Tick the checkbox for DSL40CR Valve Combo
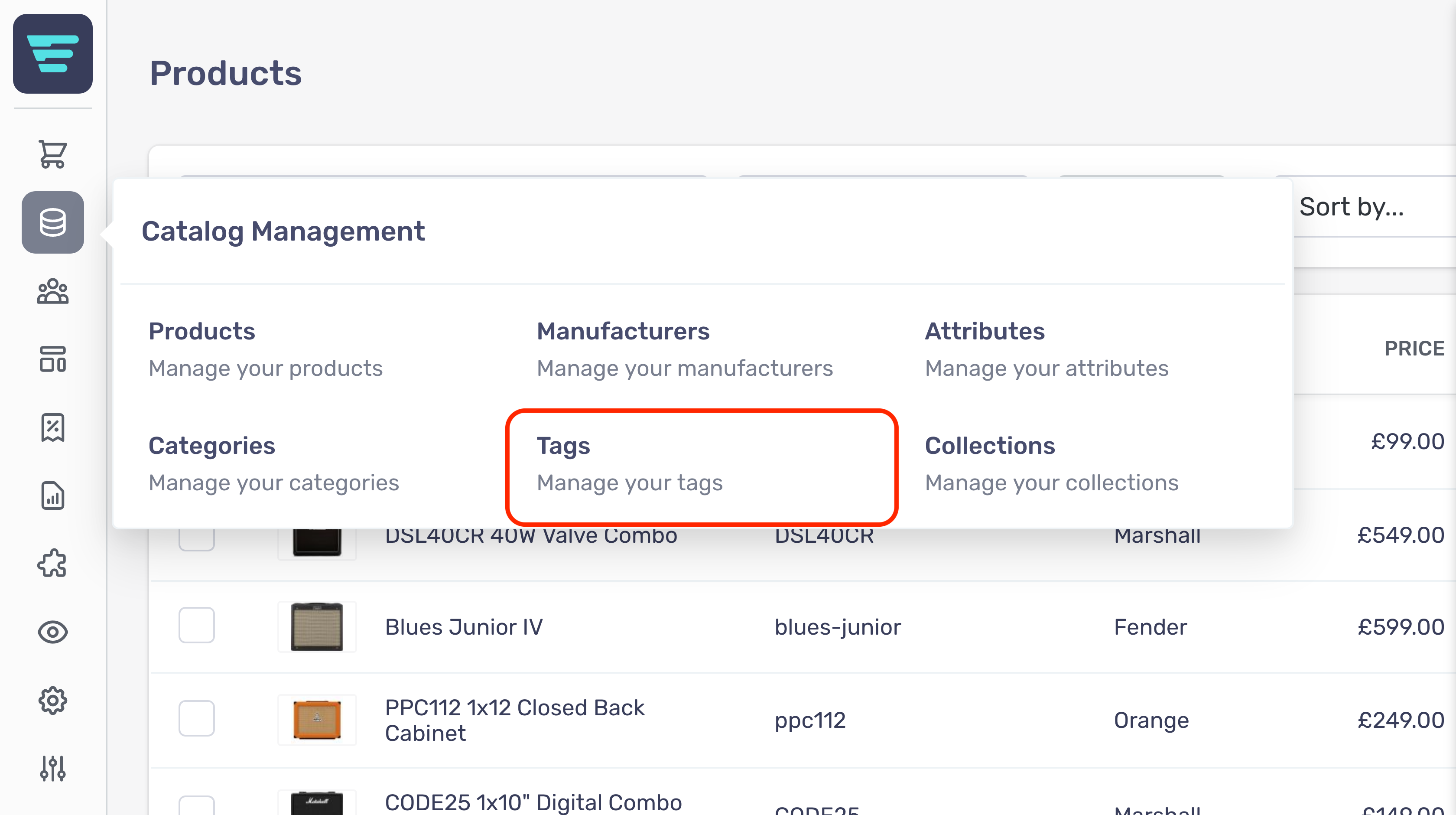Image resolution: width=1456 pixels, height=815 pixels. click(x=197, y=540)
